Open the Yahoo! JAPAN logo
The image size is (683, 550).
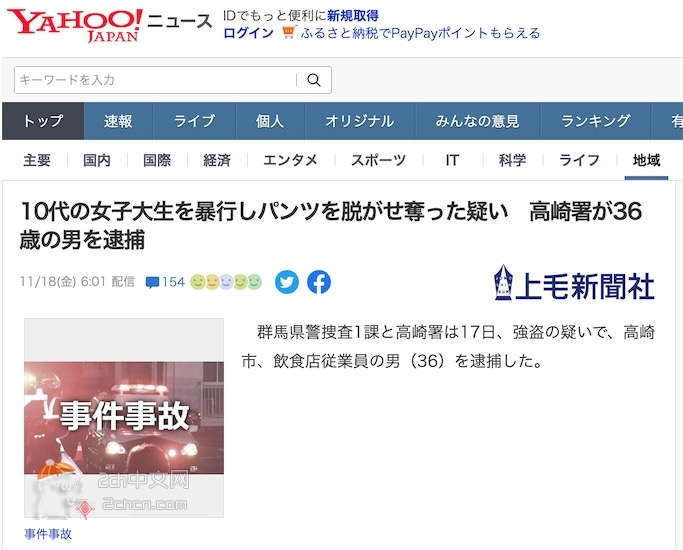(74, 26)
